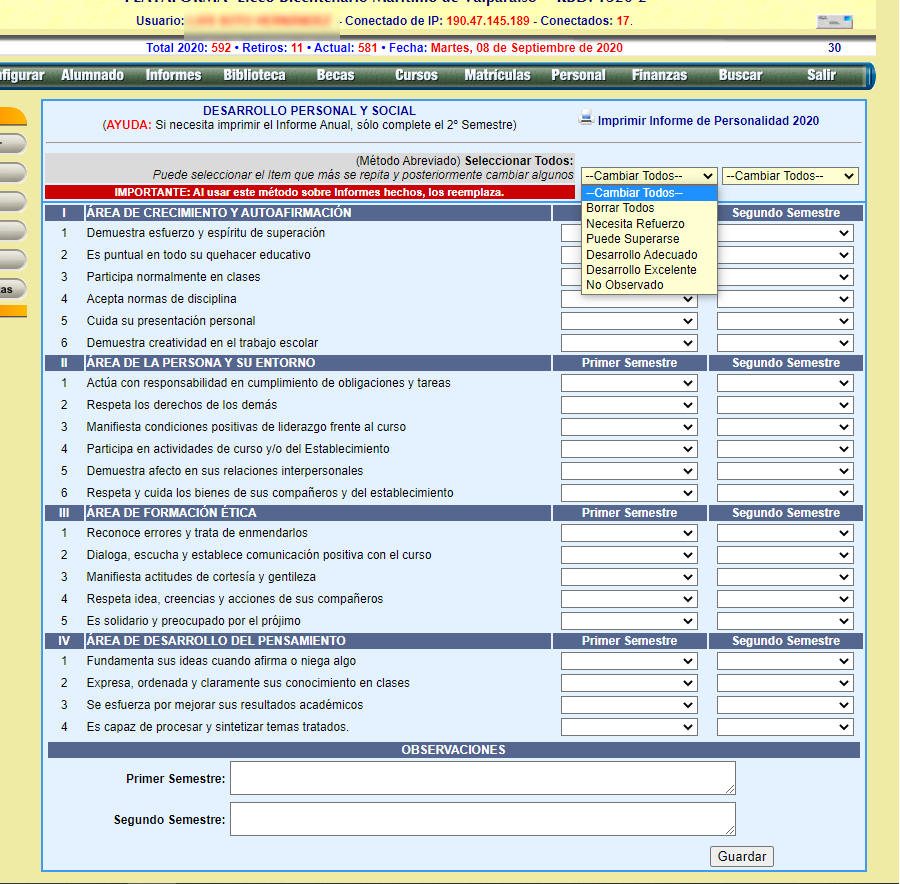This screenshot has height=884, width=900.
Task: Select 'Desarrollo Excelente' option
Action: click(649, 270)
